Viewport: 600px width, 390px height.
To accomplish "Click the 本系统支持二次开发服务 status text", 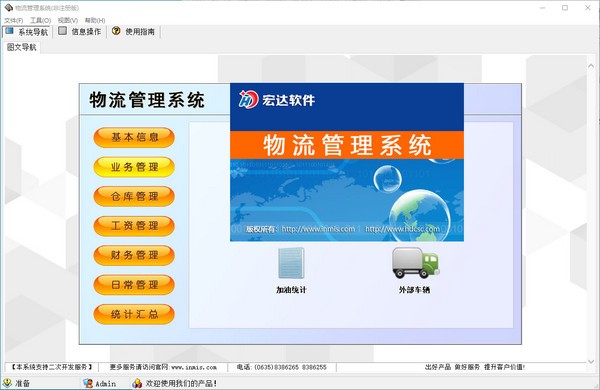I will click(x=52, y=367).
